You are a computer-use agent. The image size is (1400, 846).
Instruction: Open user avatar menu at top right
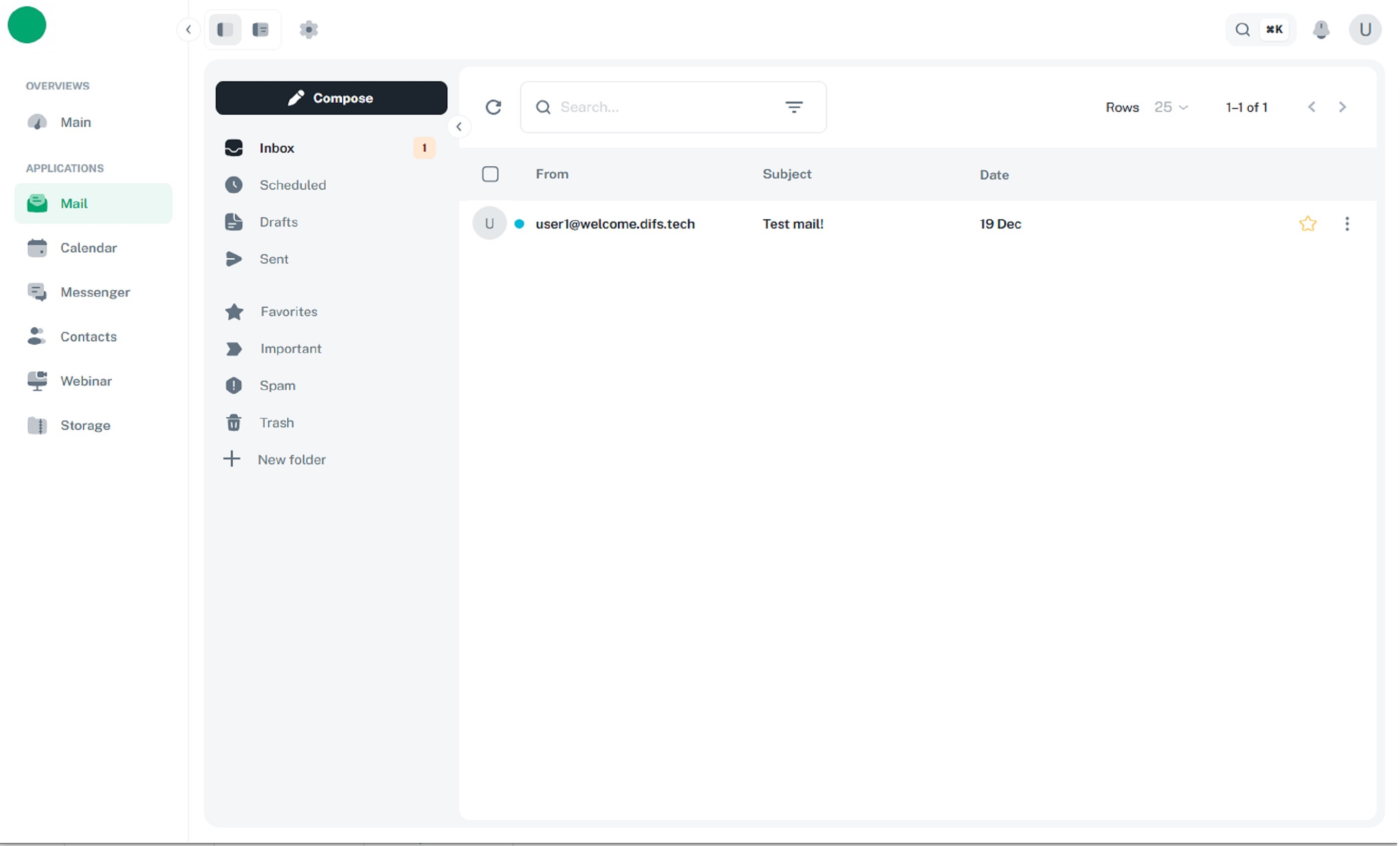(x=1366, y=30)
